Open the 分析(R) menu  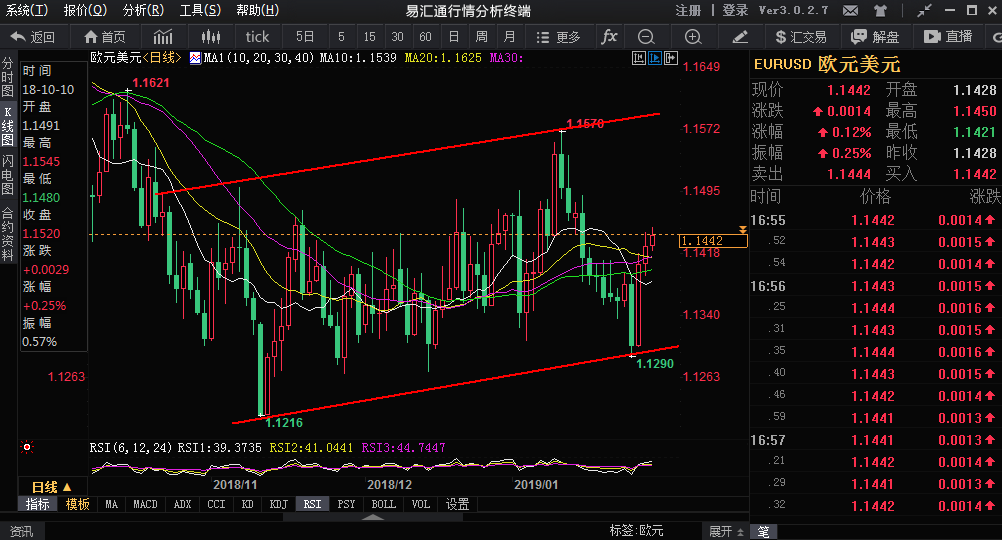pyautogui.click(x=142, y=10)
